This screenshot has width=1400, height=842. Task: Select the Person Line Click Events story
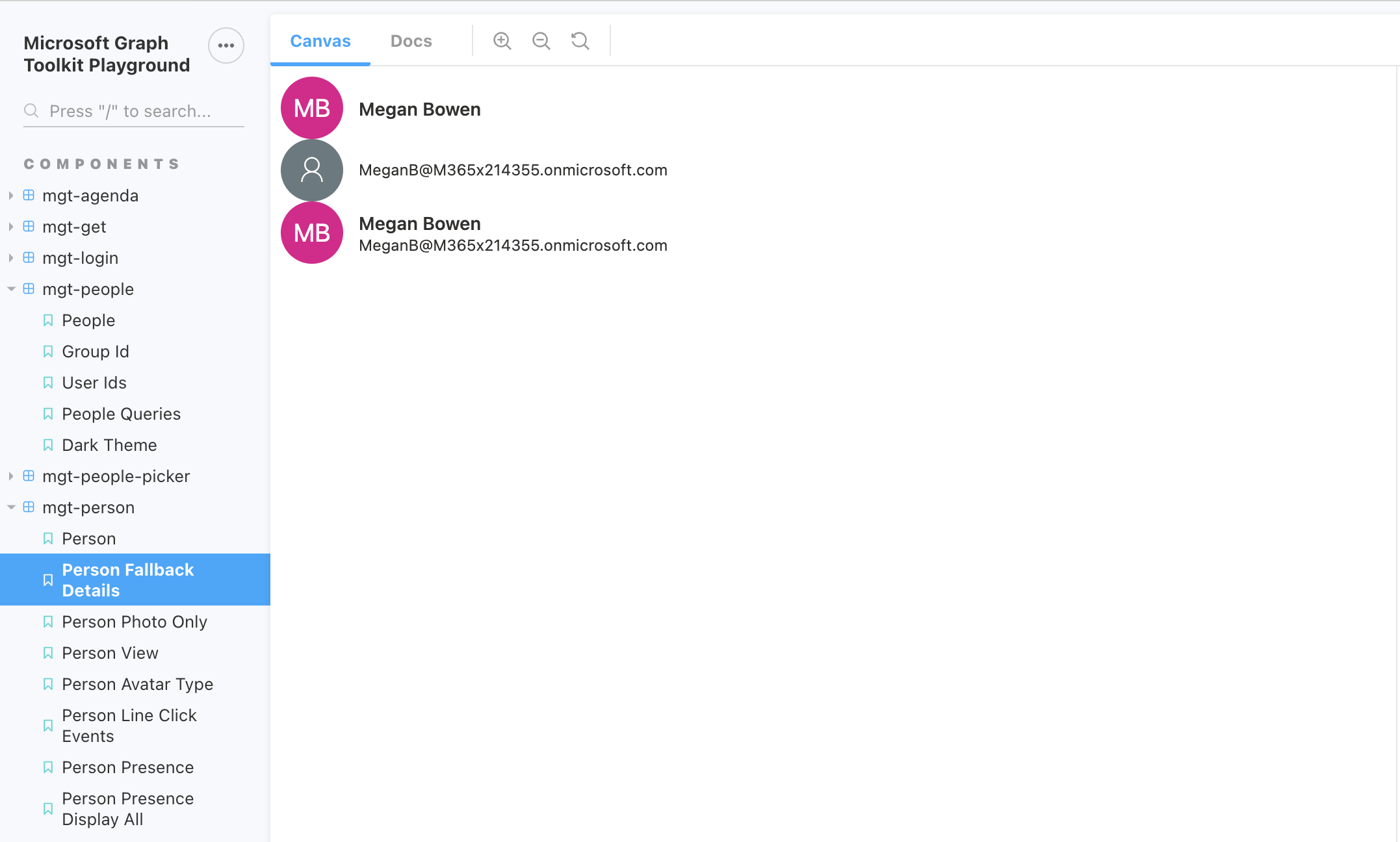(129, 726)
